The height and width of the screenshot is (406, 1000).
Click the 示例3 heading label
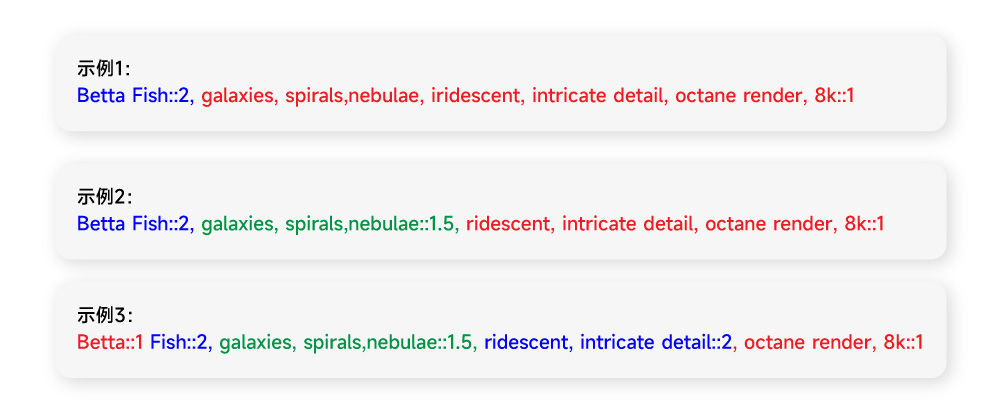pos(105,315)
